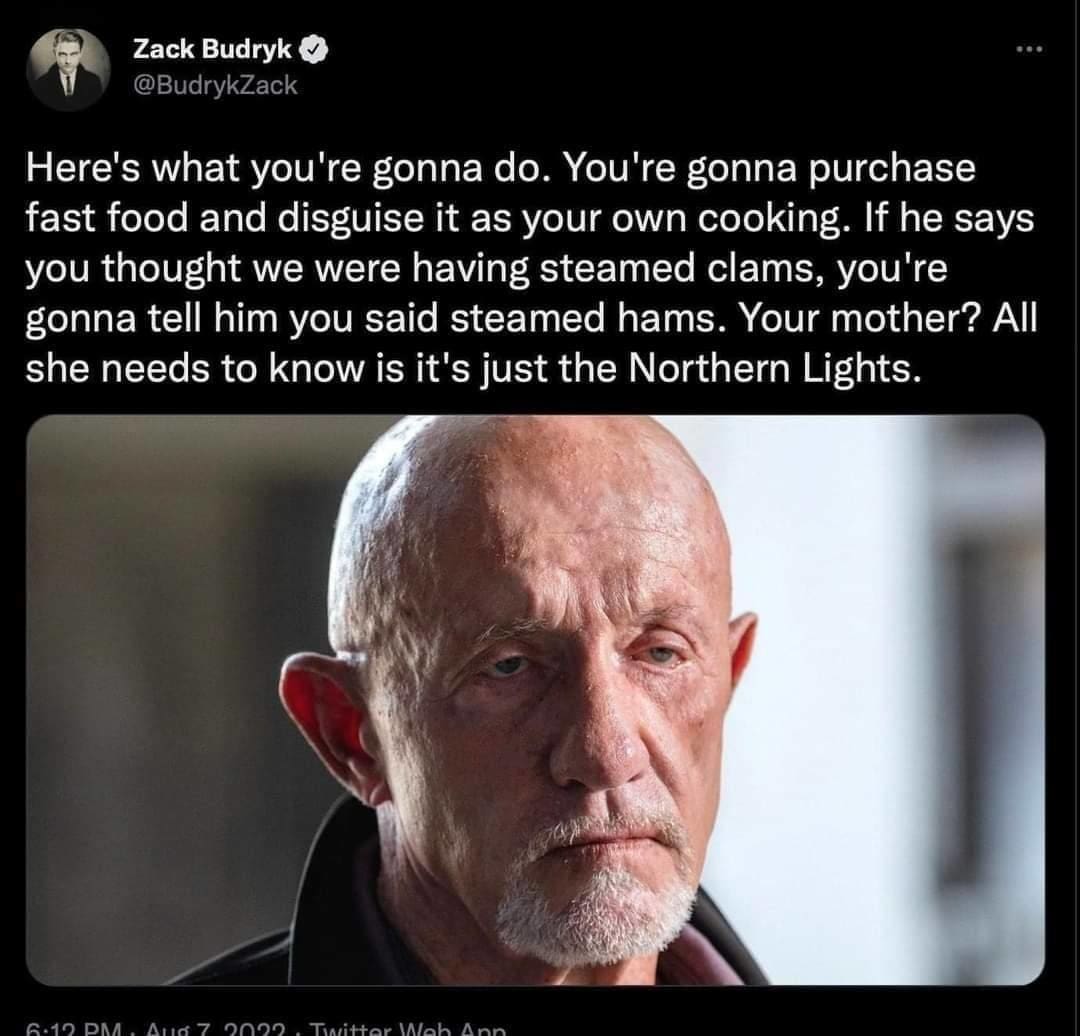Screen dimensions: 1080x1036
Task: Click the 6:12 PM time text
Action: click(x=74, y=1029)
